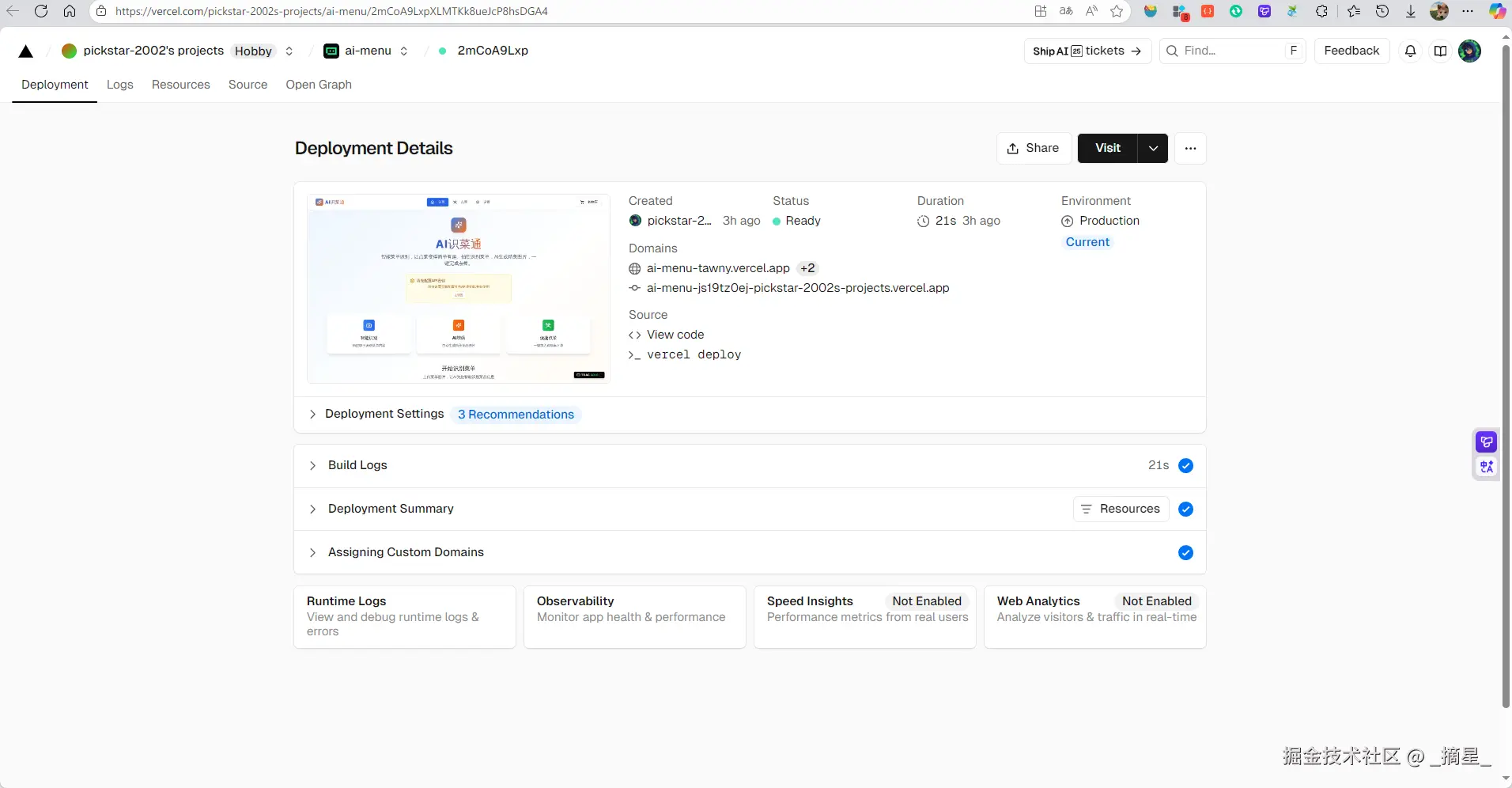Open browser downloads icon
Viewport: 1512px width, 788px height.
click(x=1411, y=11)
